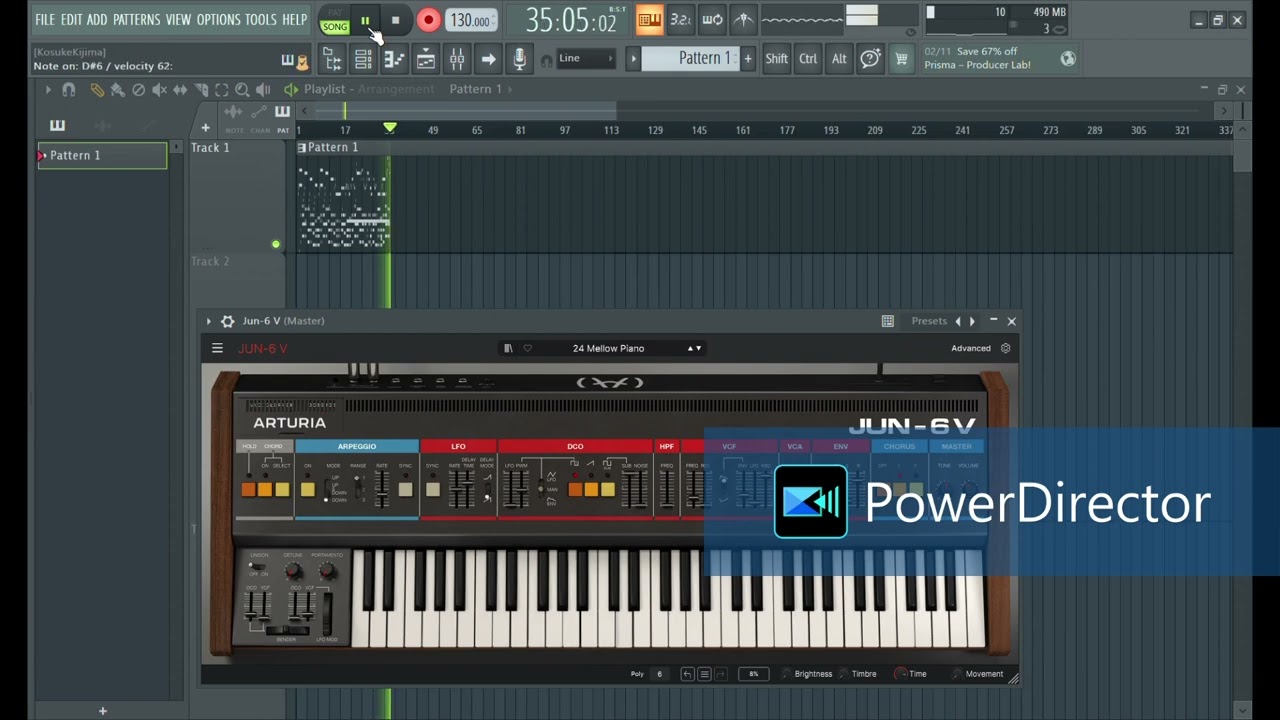Open the Advanced panel button

tap(971, 348)
